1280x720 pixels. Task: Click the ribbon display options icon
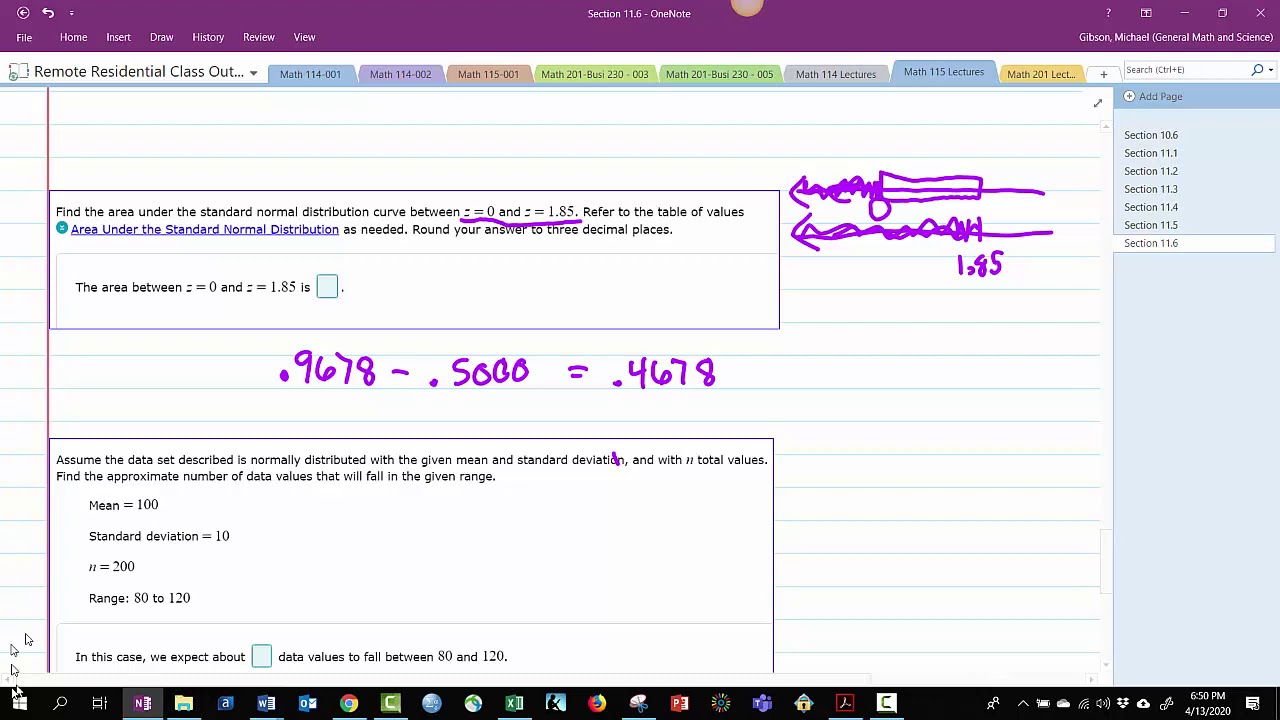[1146, 13]
